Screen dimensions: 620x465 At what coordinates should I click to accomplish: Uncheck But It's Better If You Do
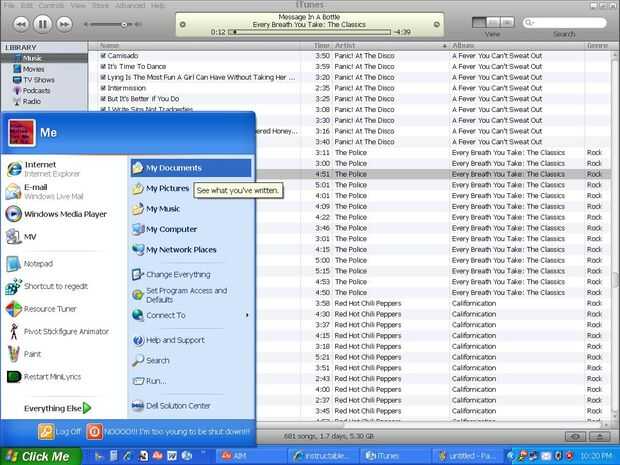coord(103,99)
